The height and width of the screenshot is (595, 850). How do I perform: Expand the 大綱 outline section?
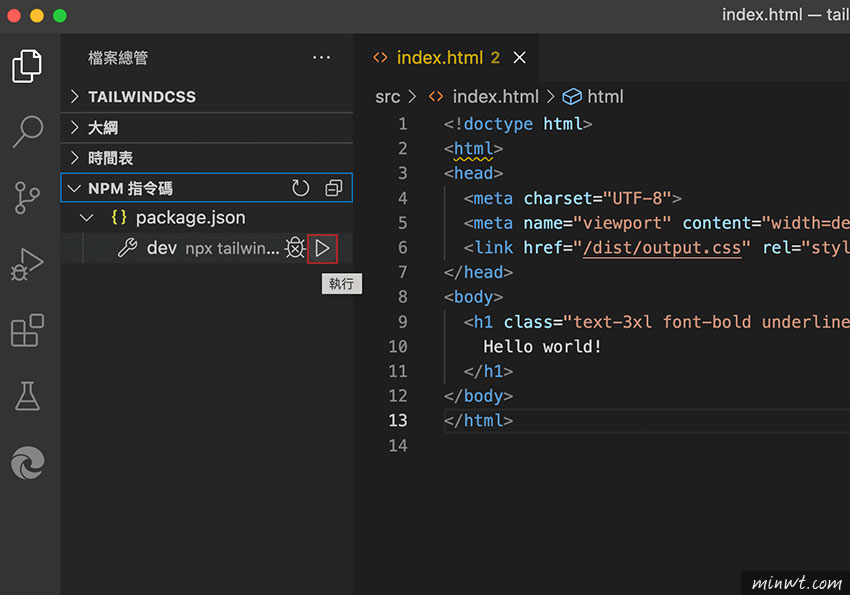207,128
